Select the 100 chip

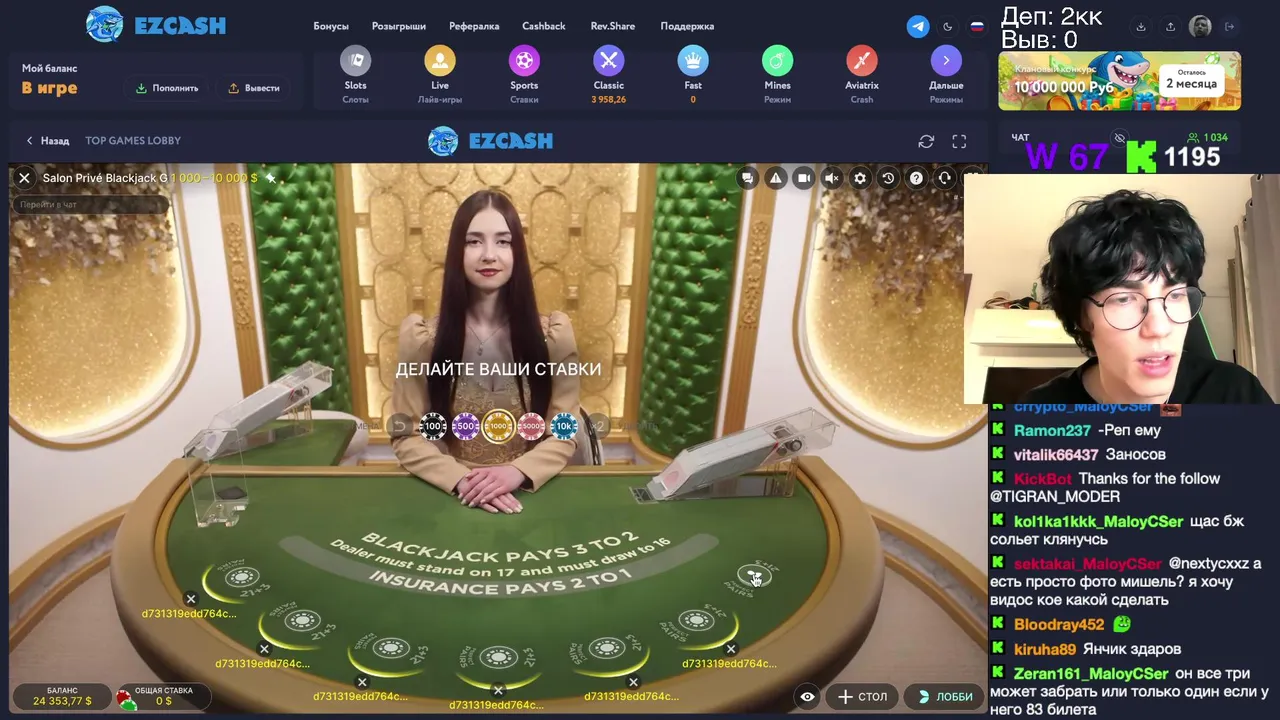click(x=433, y=426)
